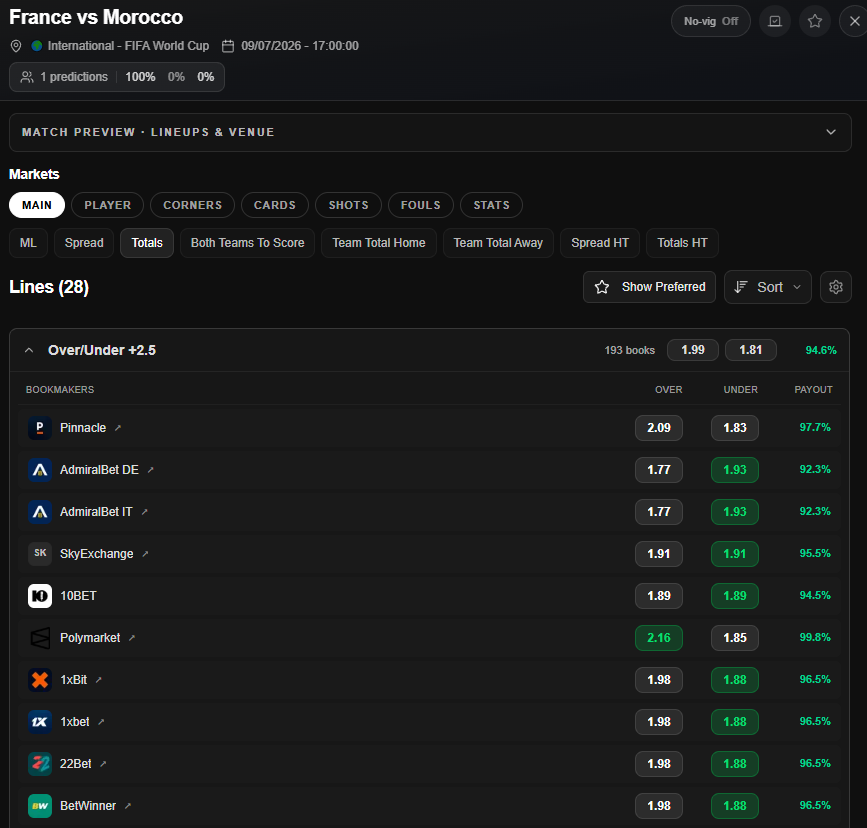Screen dimensions: 867x828
Task: Open 1xBit external link arrow
Action: [98, 680]
